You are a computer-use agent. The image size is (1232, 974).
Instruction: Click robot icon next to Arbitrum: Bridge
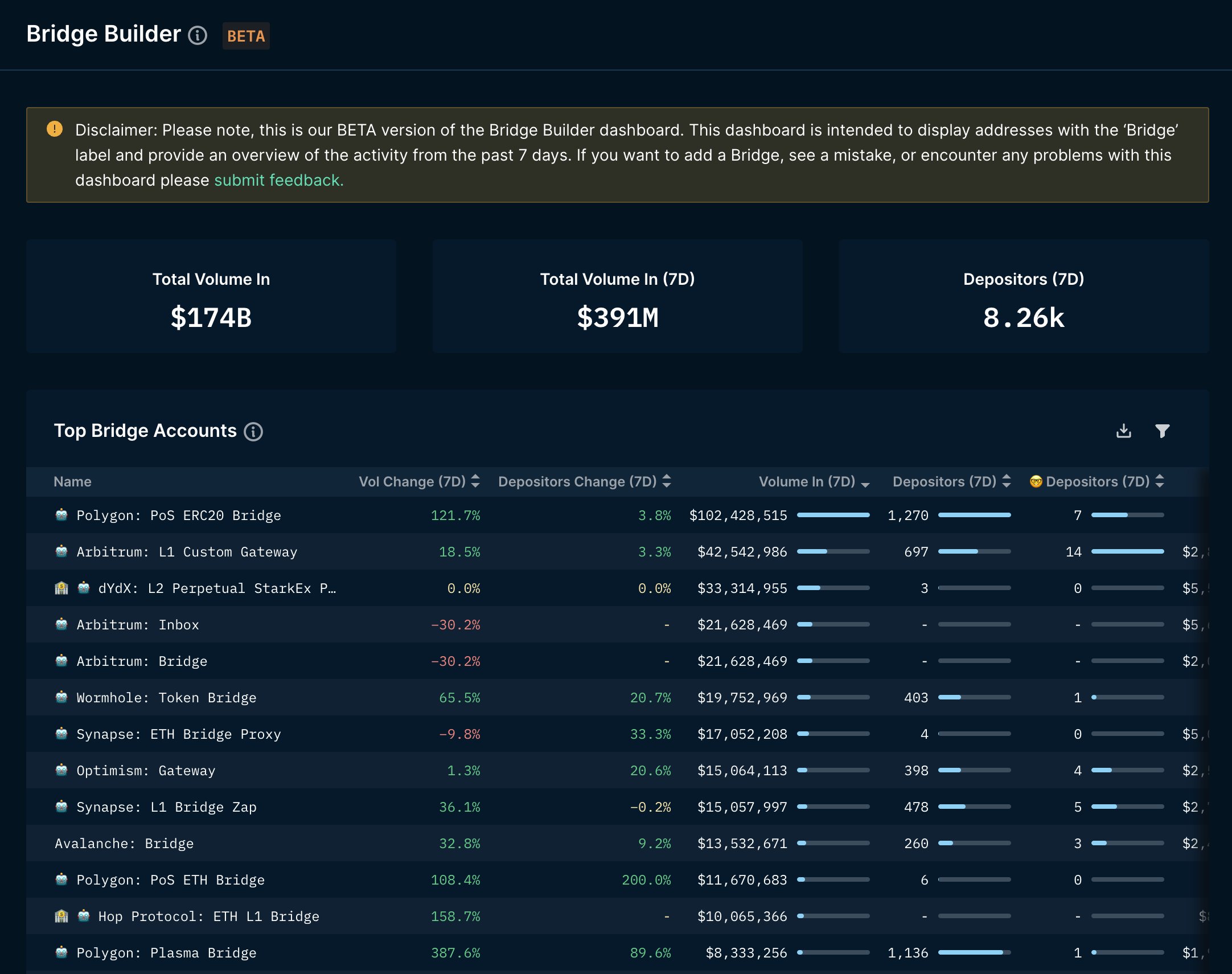(x=61, y=661)
